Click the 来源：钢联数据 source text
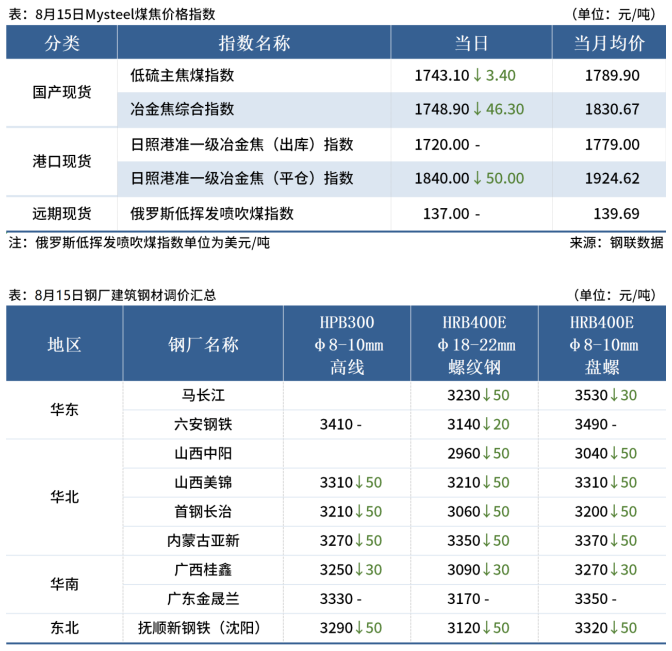This screenshot has width=672, height=651. (x=616, y=242)
